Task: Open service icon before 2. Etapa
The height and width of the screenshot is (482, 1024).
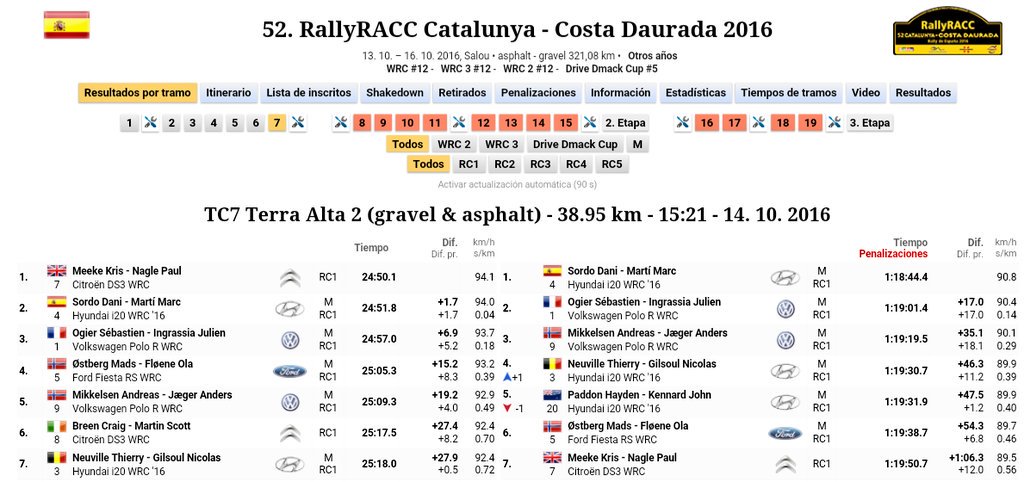Action: [x=590, y=123]
